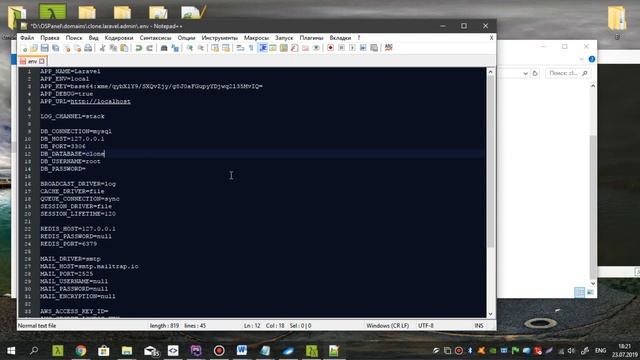Click the UTF-8 encoding status bar entry

pyautogui.click(x=426, y=326)
